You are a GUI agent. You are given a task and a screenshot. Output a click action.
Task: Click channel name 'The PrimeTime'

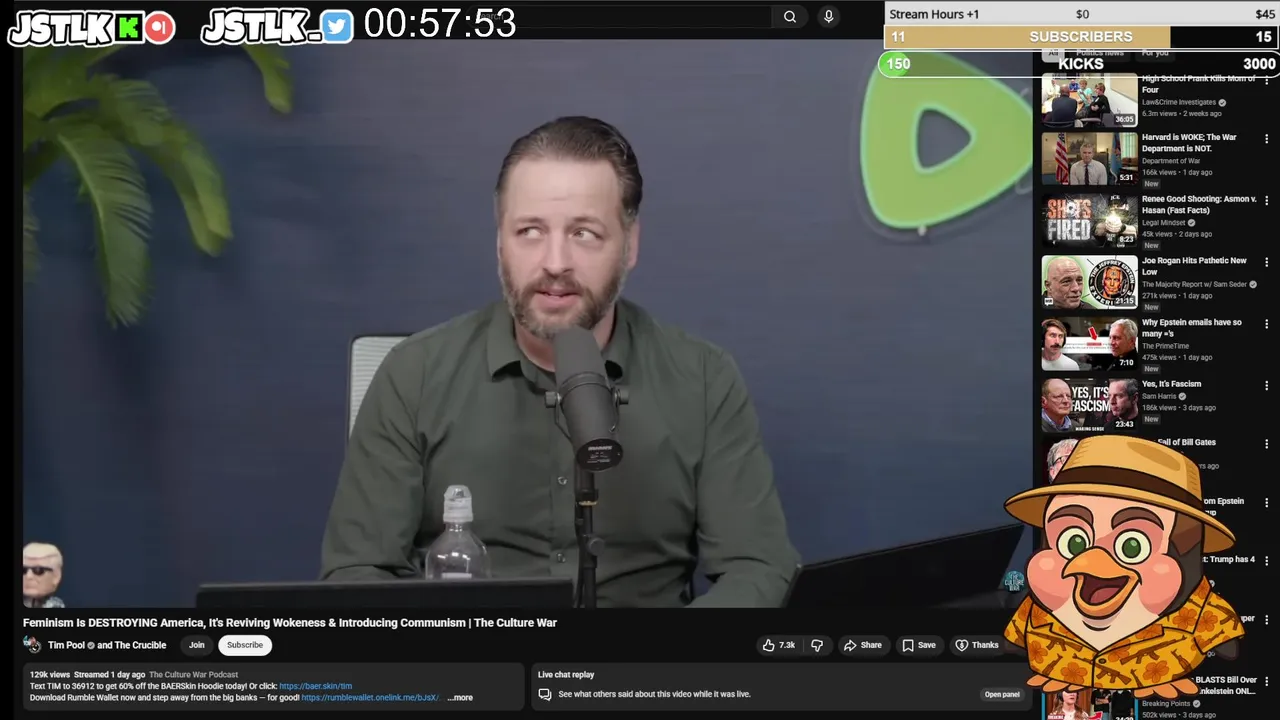coord(1165,346)
